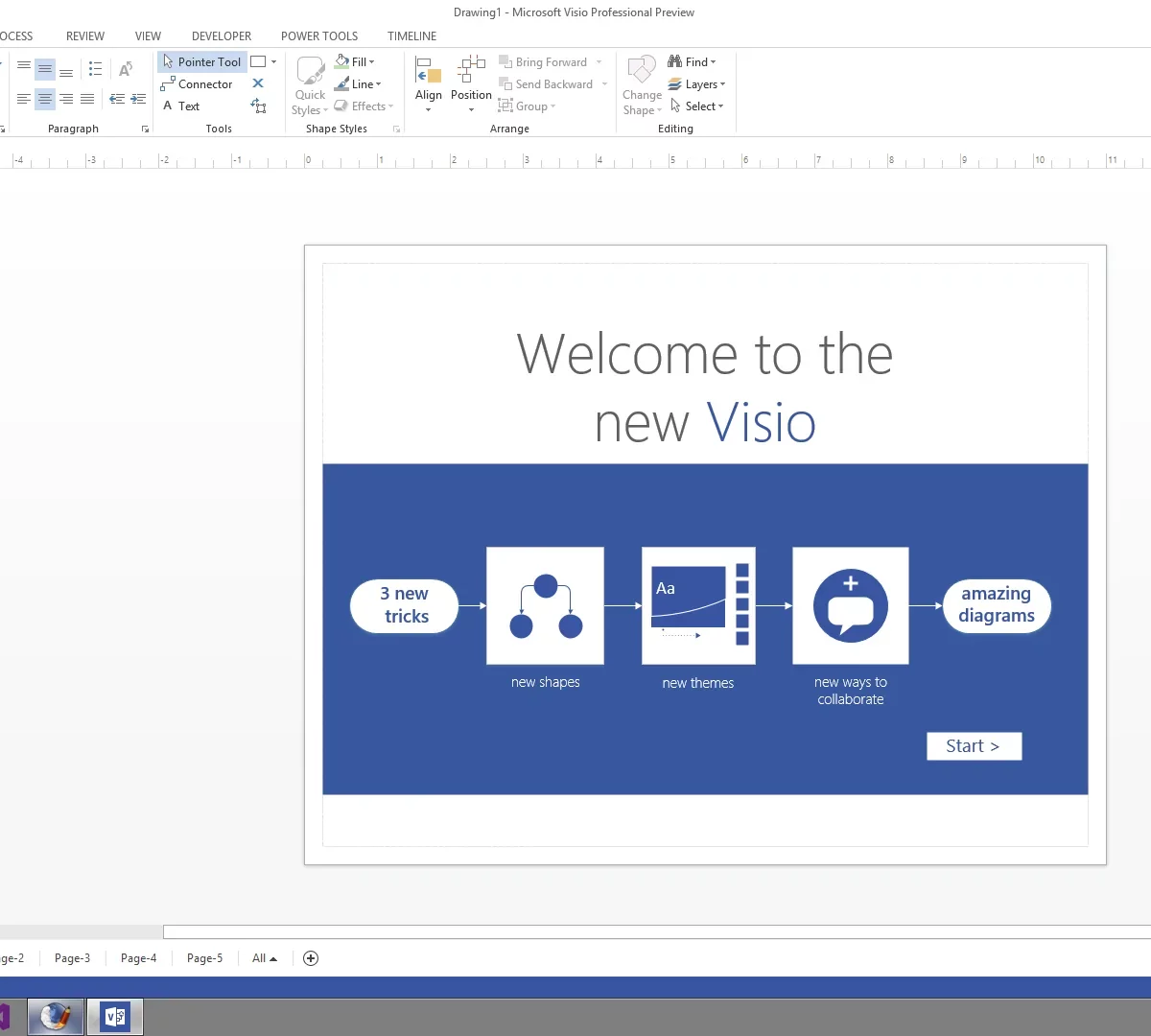Activate the Connector tool

(197, 84)
